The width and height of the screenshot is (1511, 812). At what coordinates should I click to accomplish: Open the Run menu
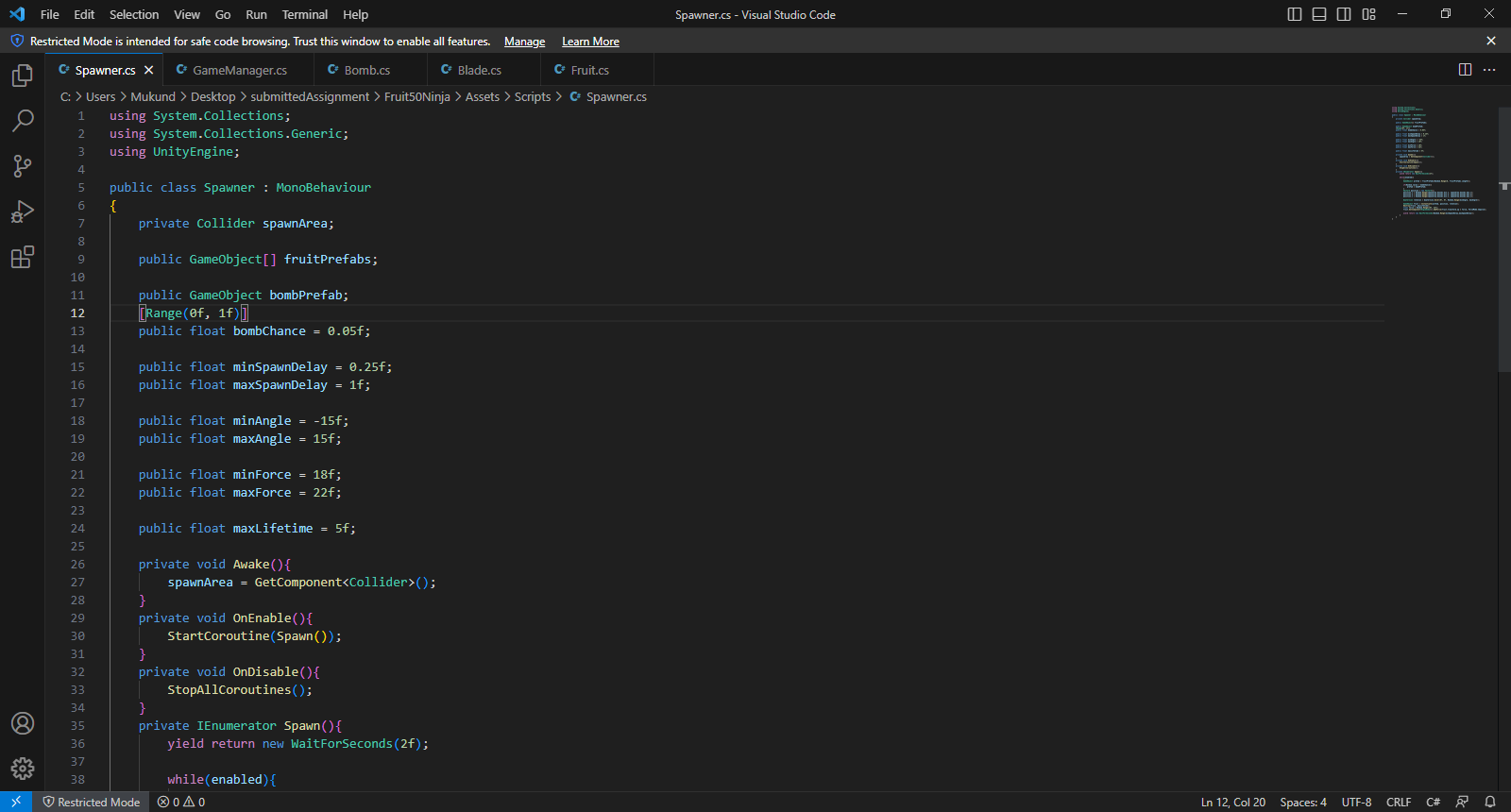click(256, 14)
